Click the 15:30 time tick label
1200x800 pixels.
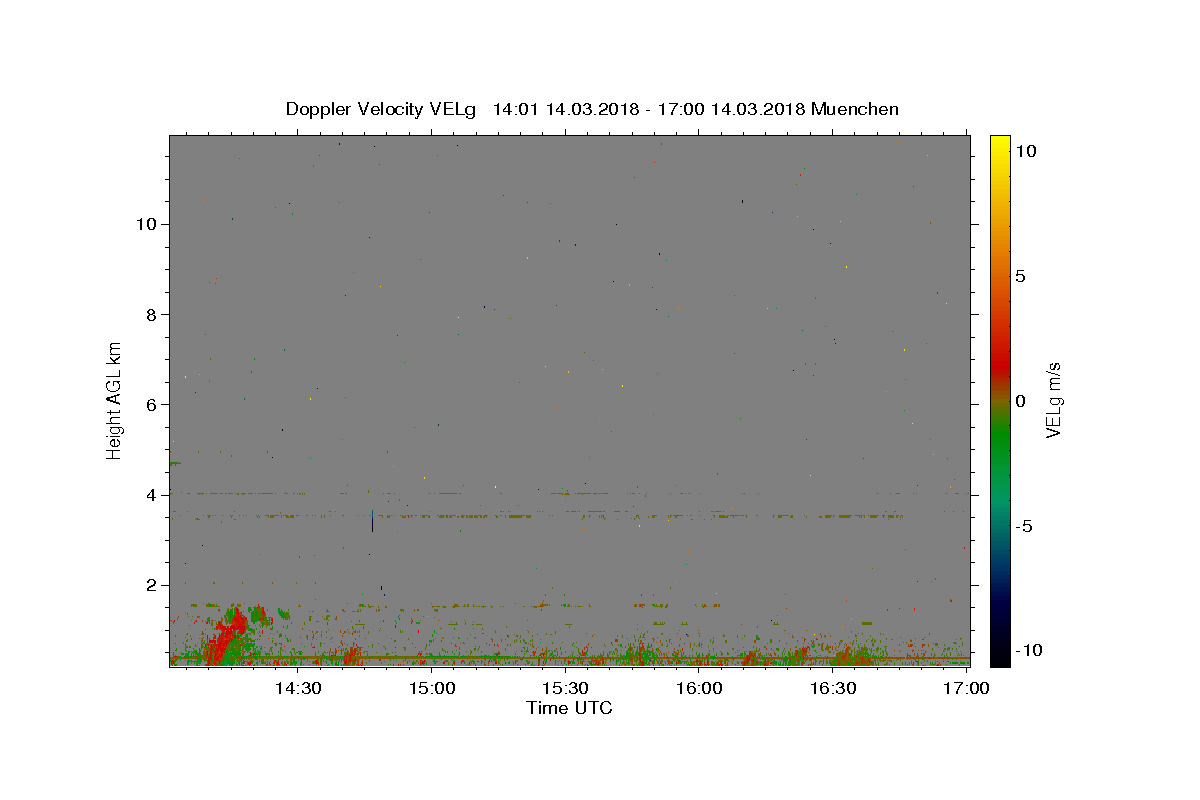[565, 688]
